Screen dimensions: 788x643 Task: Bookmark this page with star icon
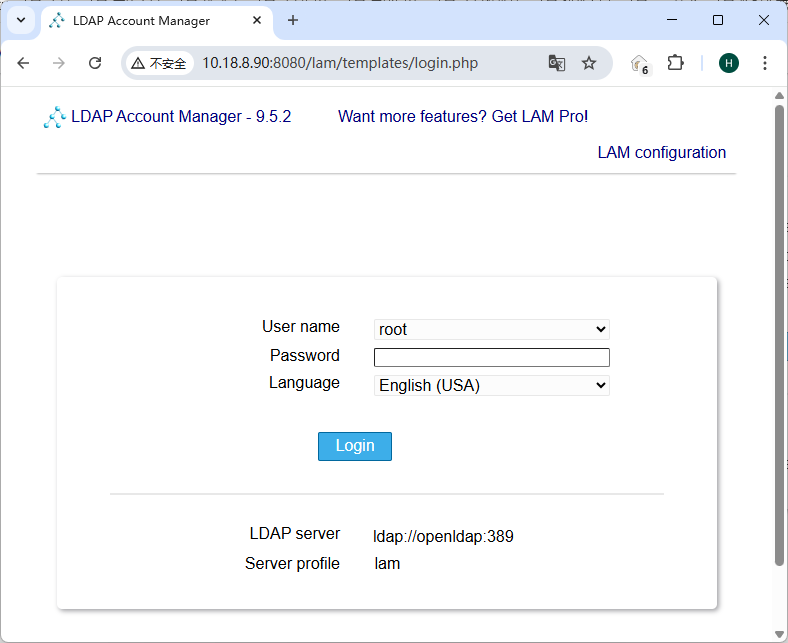point(588,63)
